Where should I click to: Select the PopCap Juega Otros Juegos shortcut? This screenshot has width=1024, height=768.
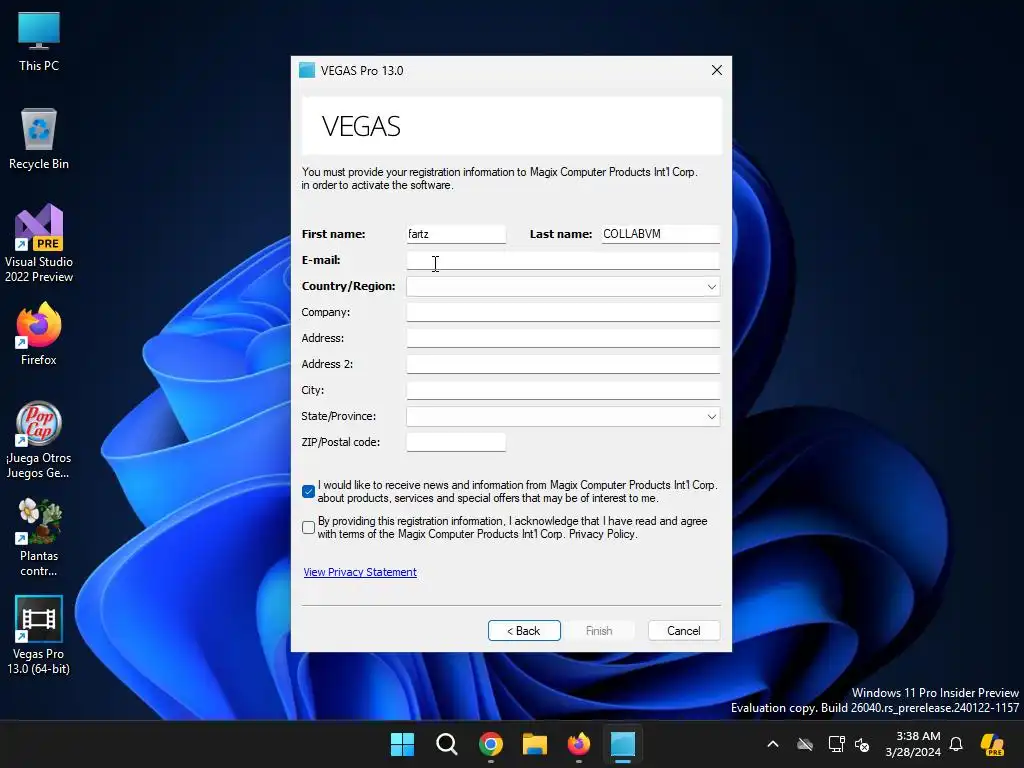[x=39, y=440]
